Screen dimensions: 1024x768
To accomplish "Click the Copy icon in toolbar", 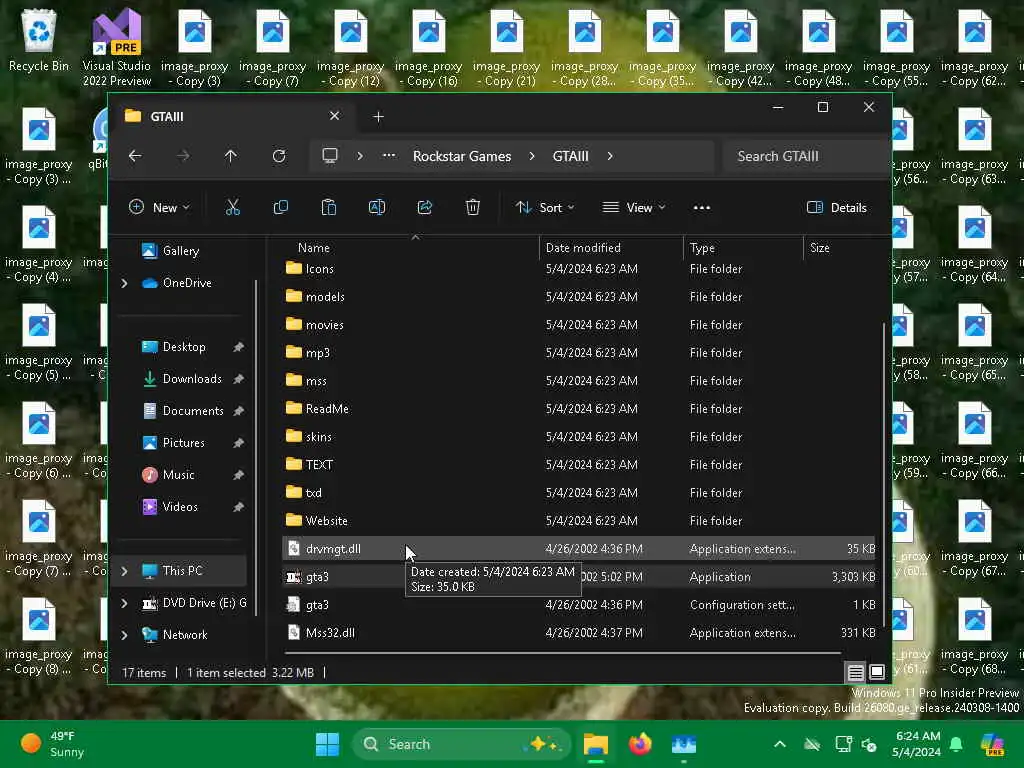I will [281, 208].
